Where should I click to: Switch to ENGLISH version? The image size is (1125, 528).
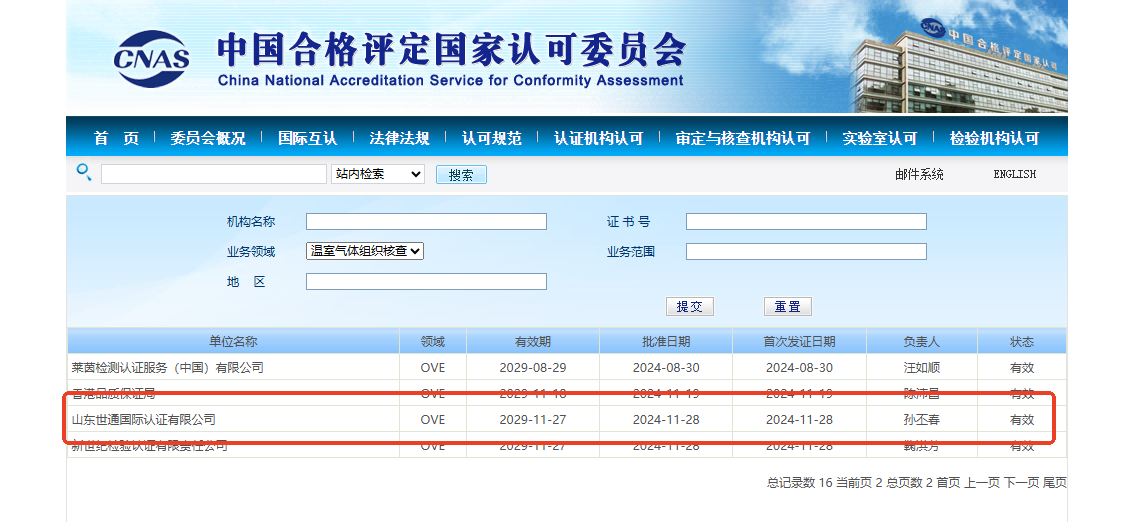[x=1015, y=174]
